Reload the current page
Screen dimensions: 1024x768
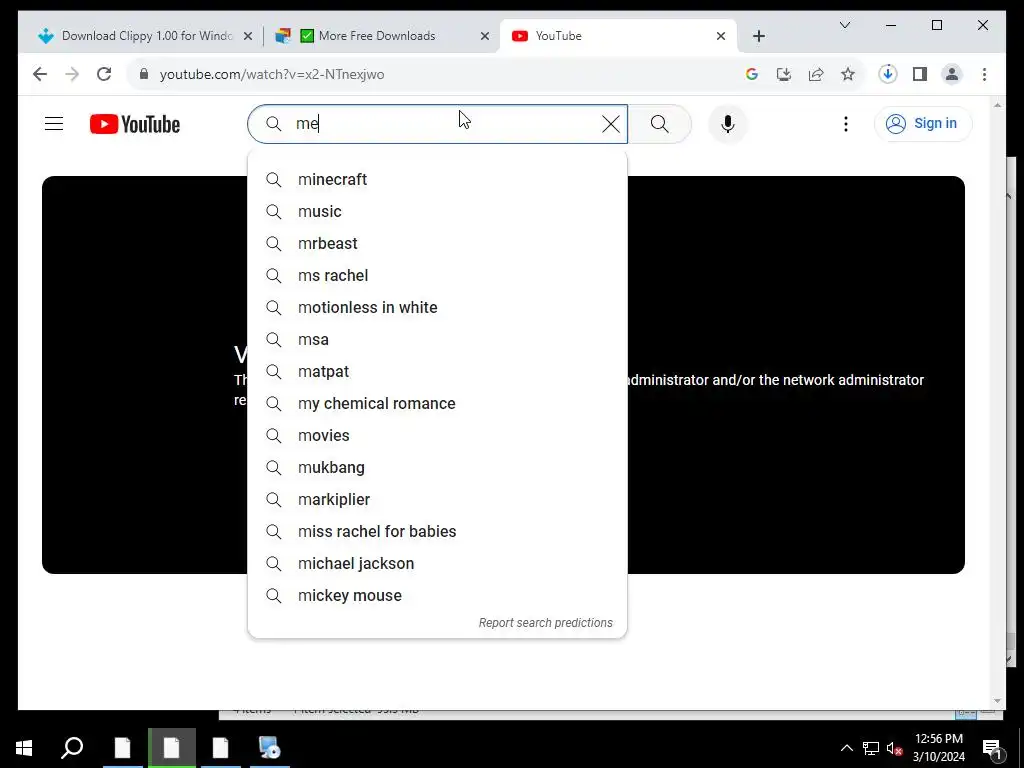[x=104, y=74]
